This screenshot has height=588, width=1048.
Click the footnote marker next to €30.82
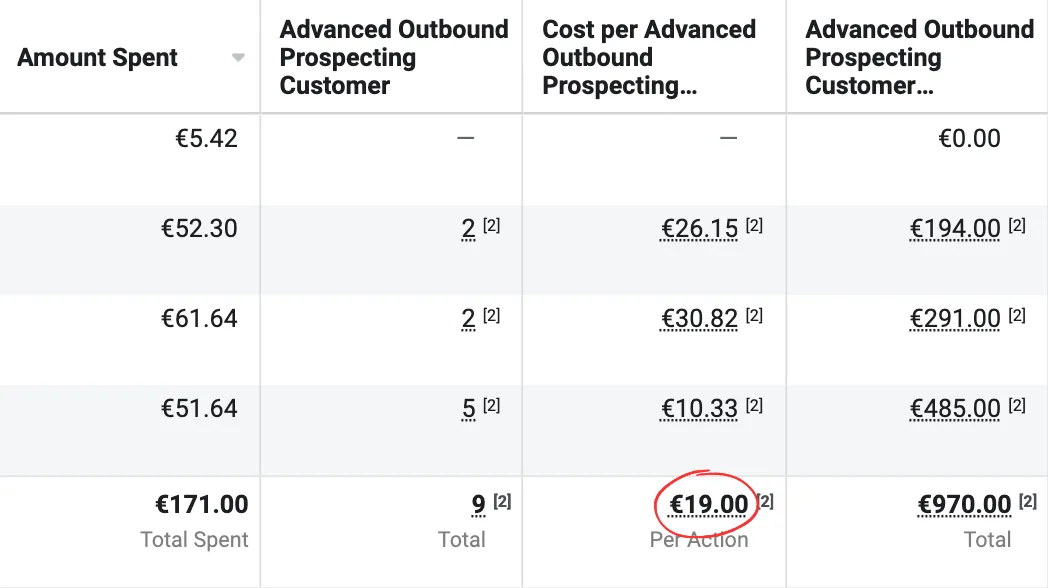tap(755, 316)
